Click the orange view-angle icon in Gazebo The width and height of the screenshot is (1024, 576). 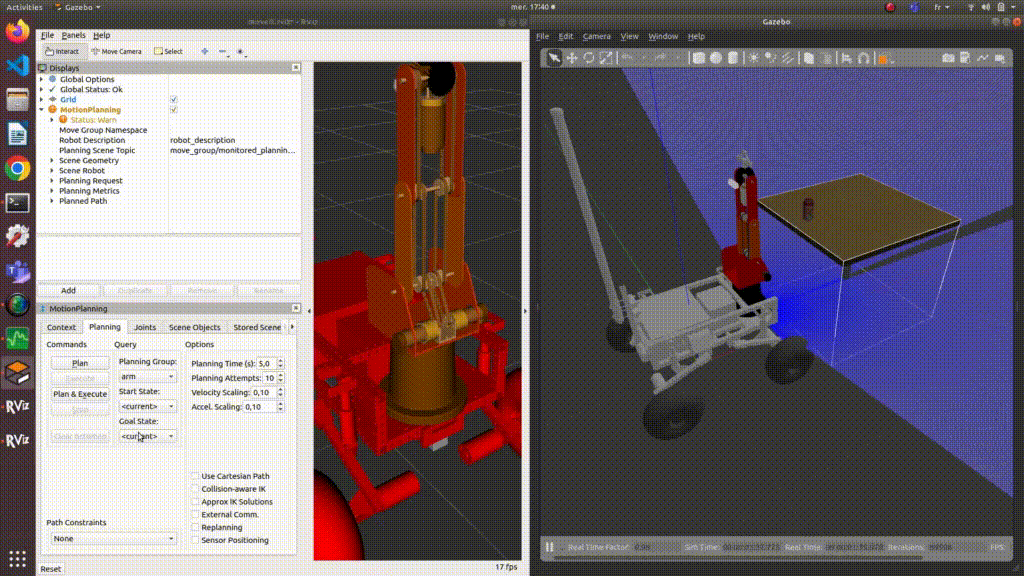pyautogui.click(x=883, y=59)
